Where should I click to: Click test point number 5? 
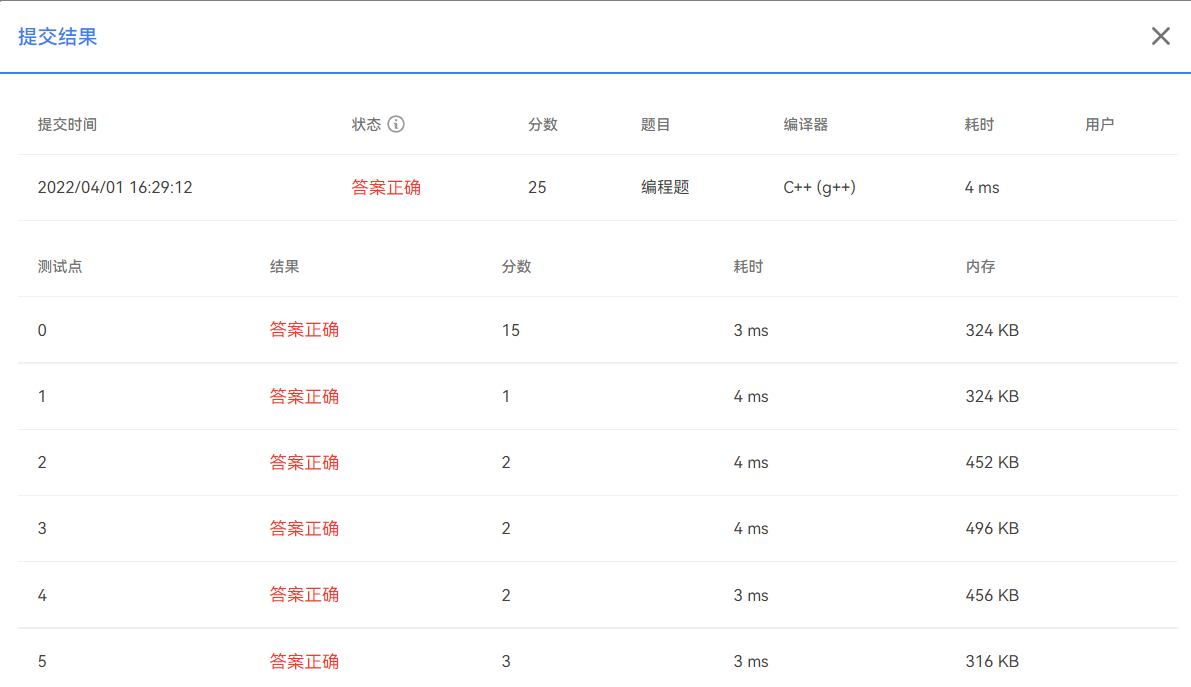point(42,662)
